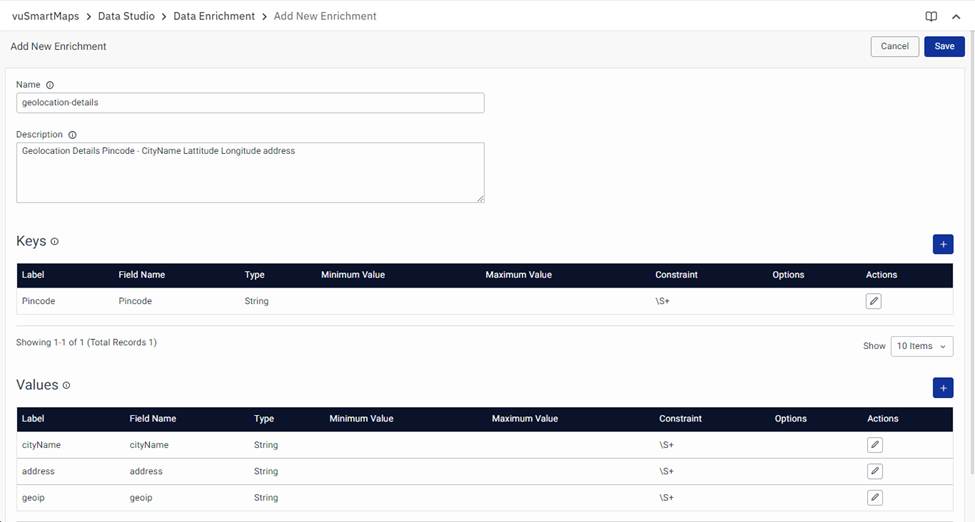Edit the Pincode key row
Screen dimensions: 975x522
coord(874,301)
